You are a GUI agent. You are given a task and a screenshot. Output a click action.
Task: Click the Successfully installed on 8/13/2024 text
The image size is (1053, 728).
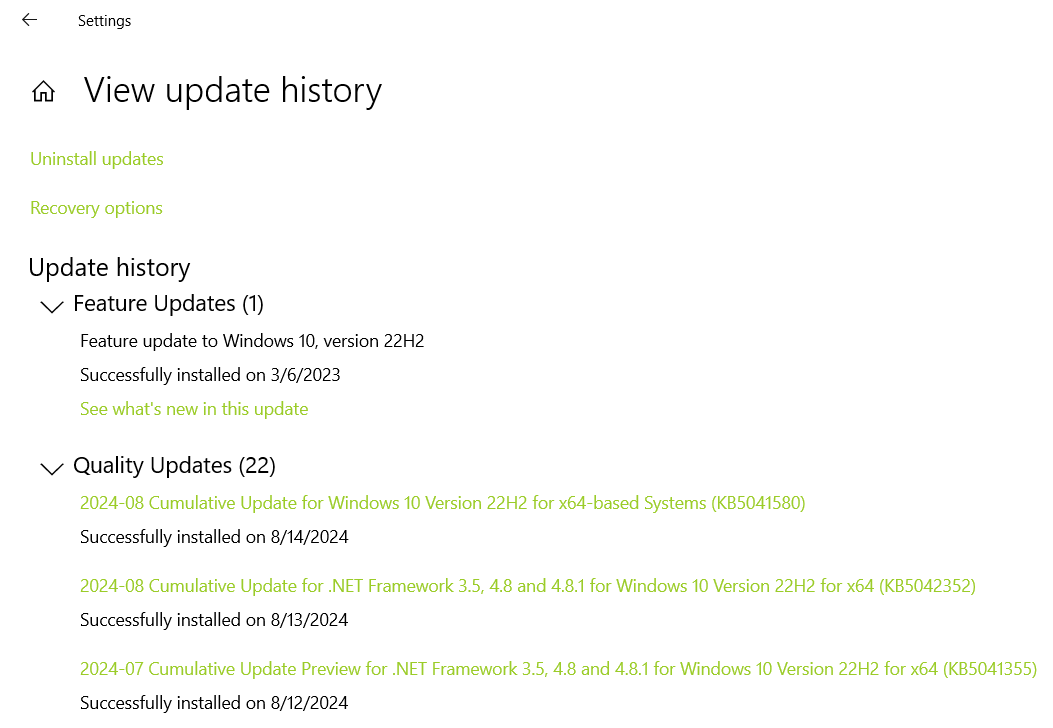[214, 620]
